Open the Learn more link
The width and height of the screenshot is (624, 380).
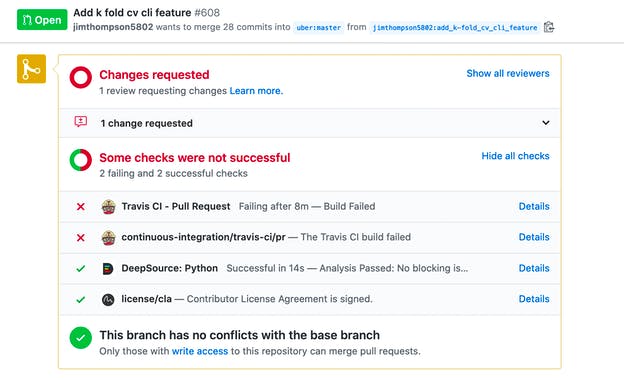[256, 91]
